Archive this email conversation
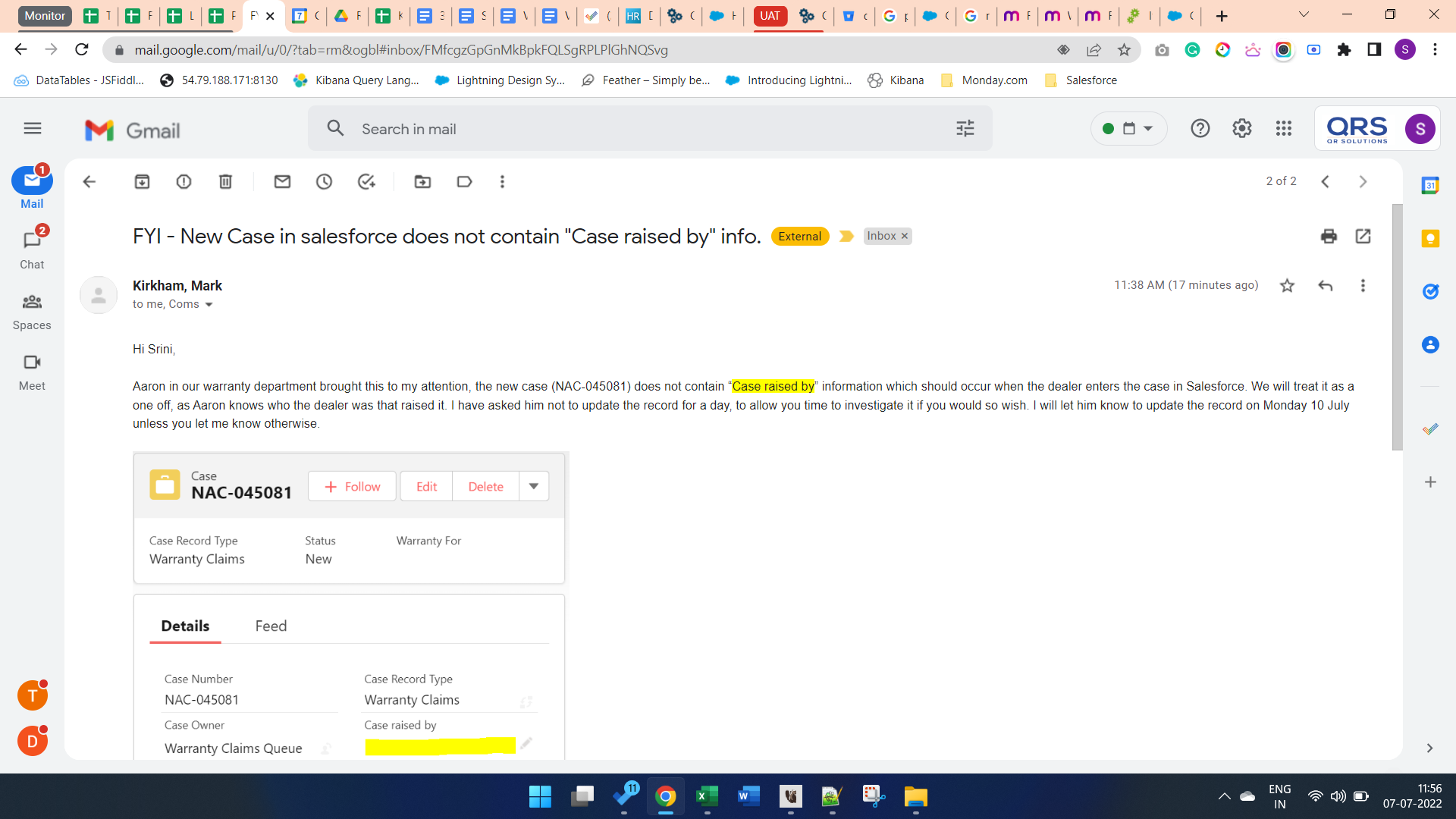The height and width of the screenshot is (819, 1456). (142, 182)
